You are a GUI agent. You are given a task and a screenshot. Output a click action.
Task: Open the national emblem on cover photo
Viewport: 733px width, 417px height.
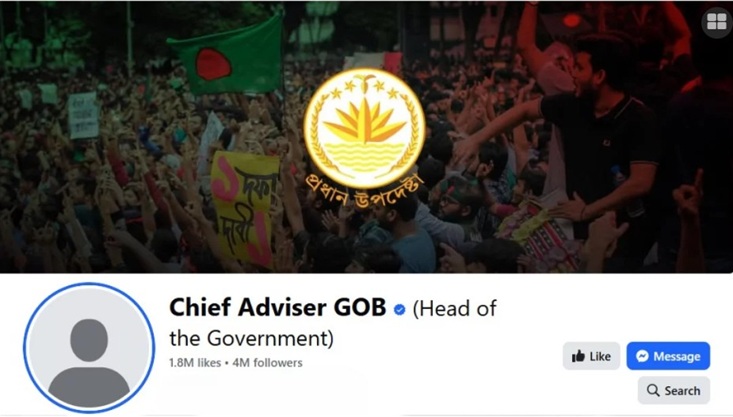click(x=365, y=129)
